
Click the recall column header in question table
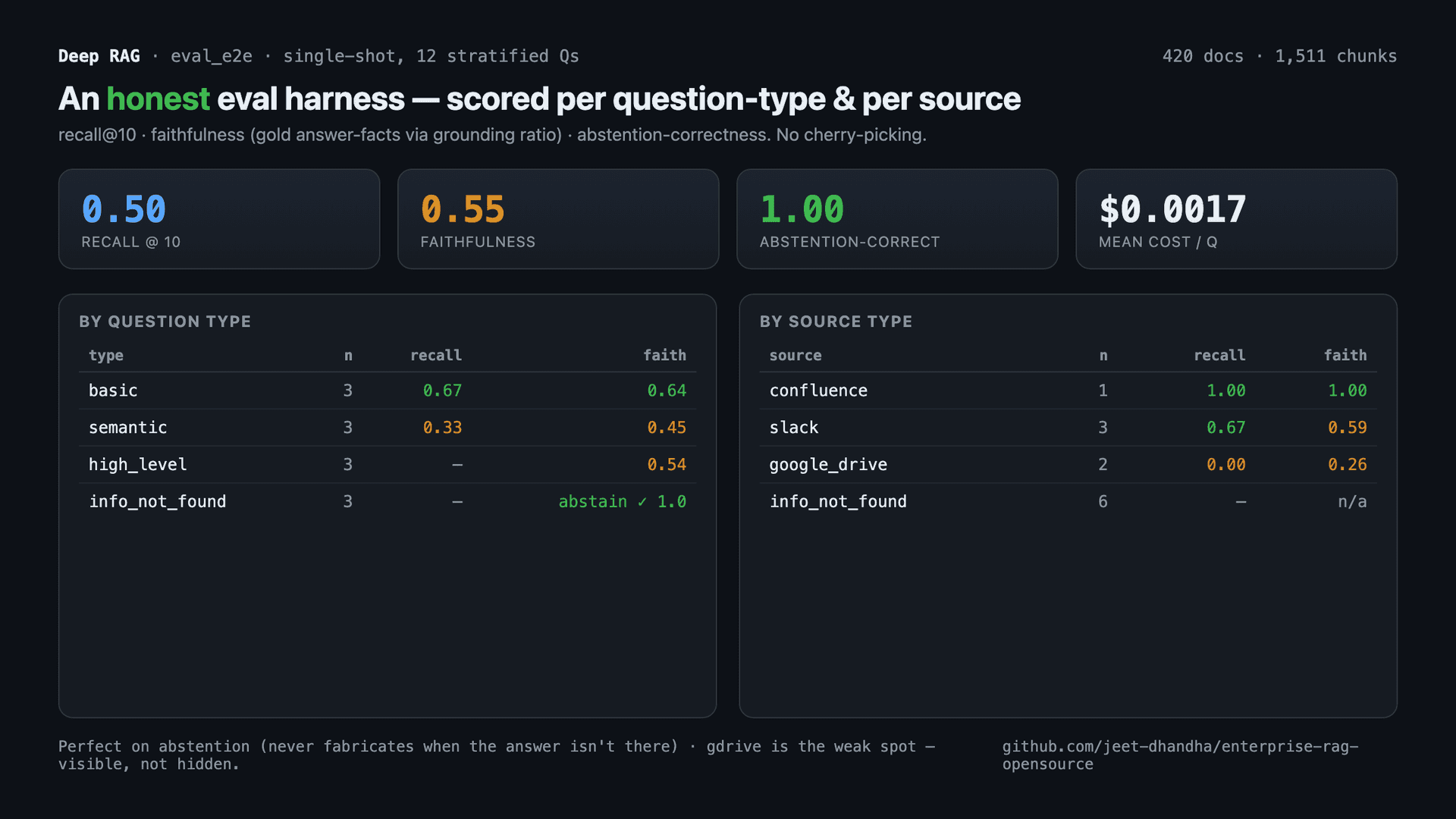click(x=436, y=356)
